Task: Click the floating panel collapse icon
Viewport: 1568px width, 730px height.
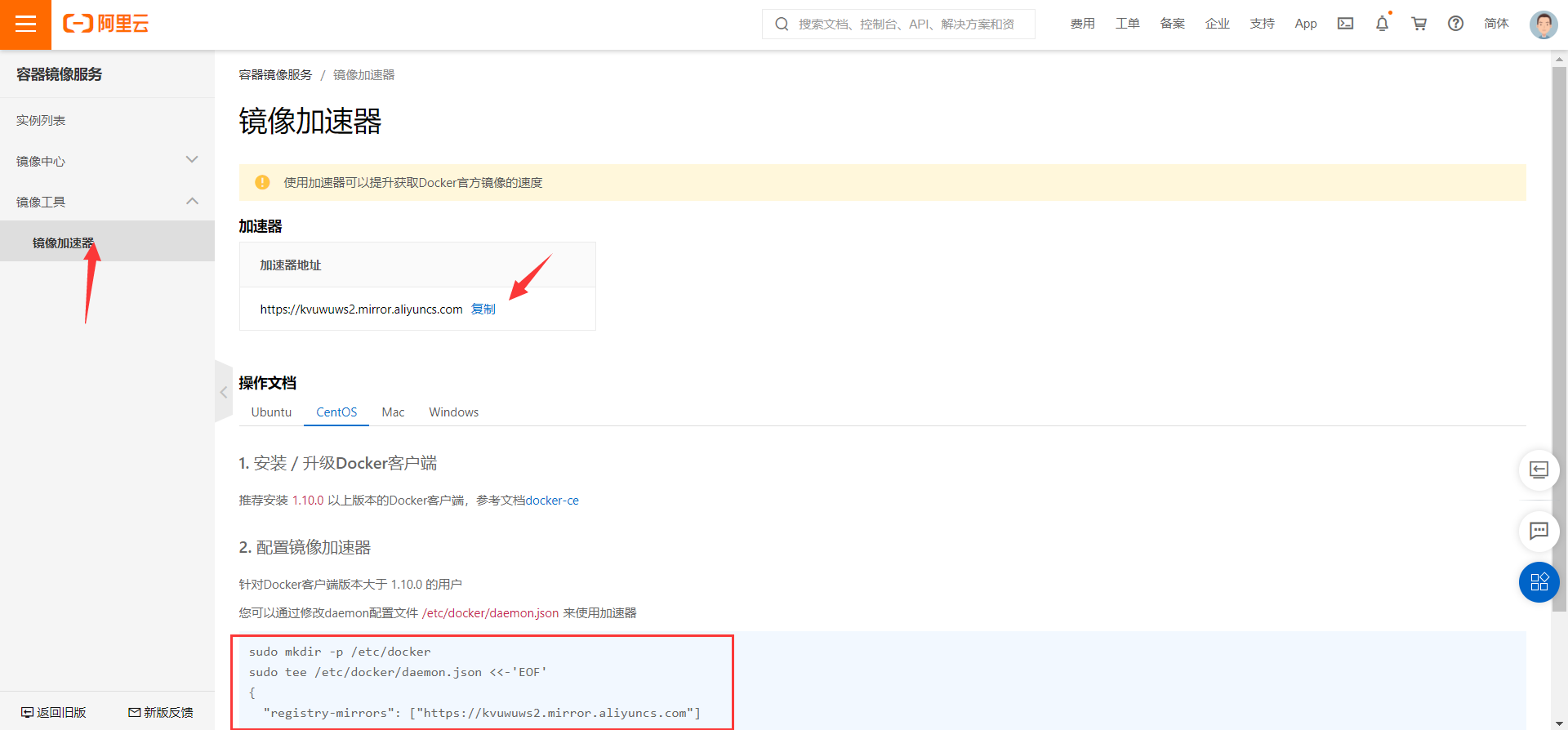Action: (x=1539, y=470)
